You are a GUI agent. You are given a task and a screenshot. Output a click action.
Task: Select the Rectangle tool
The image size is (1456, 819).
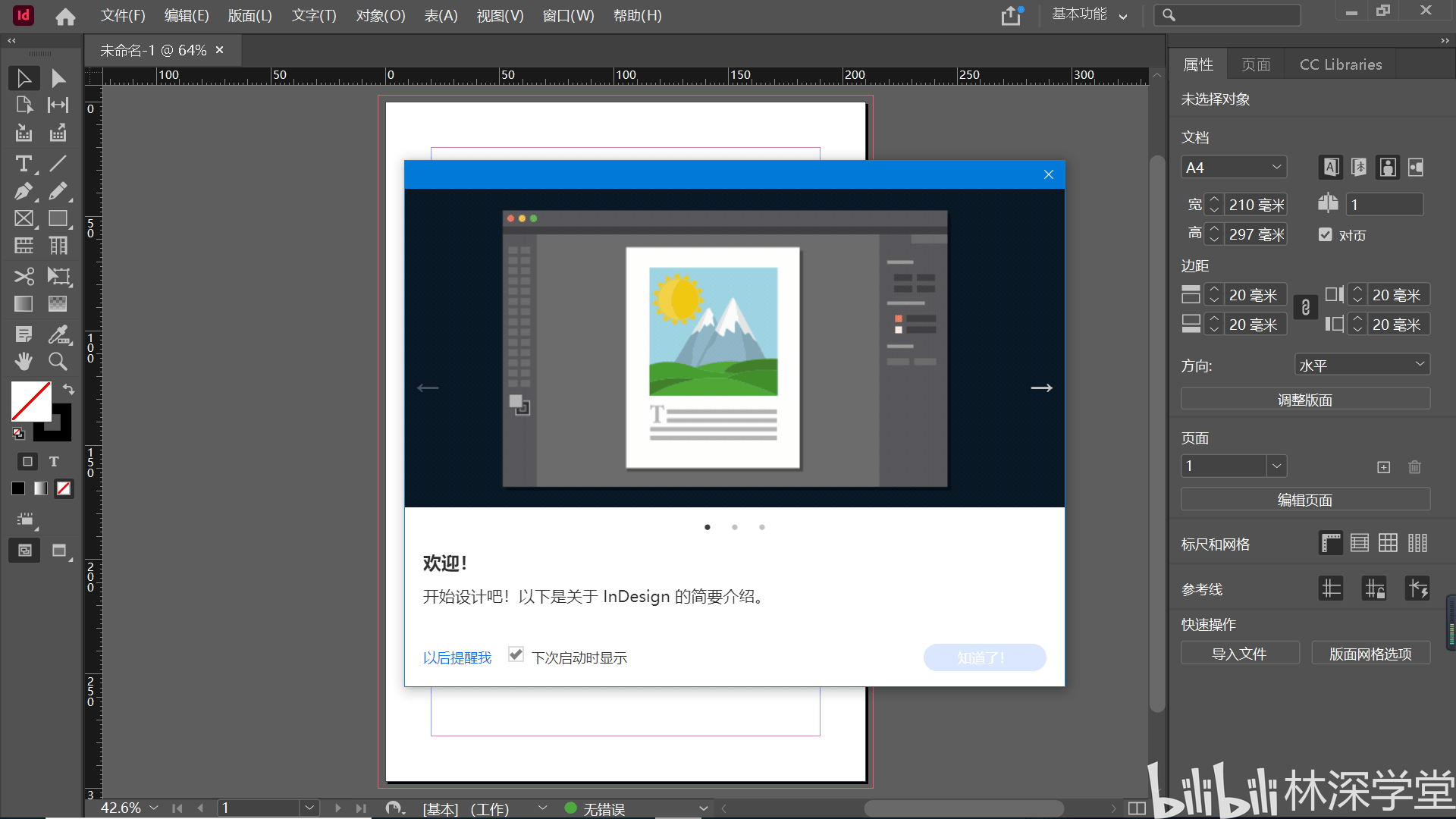click(58, 218)
